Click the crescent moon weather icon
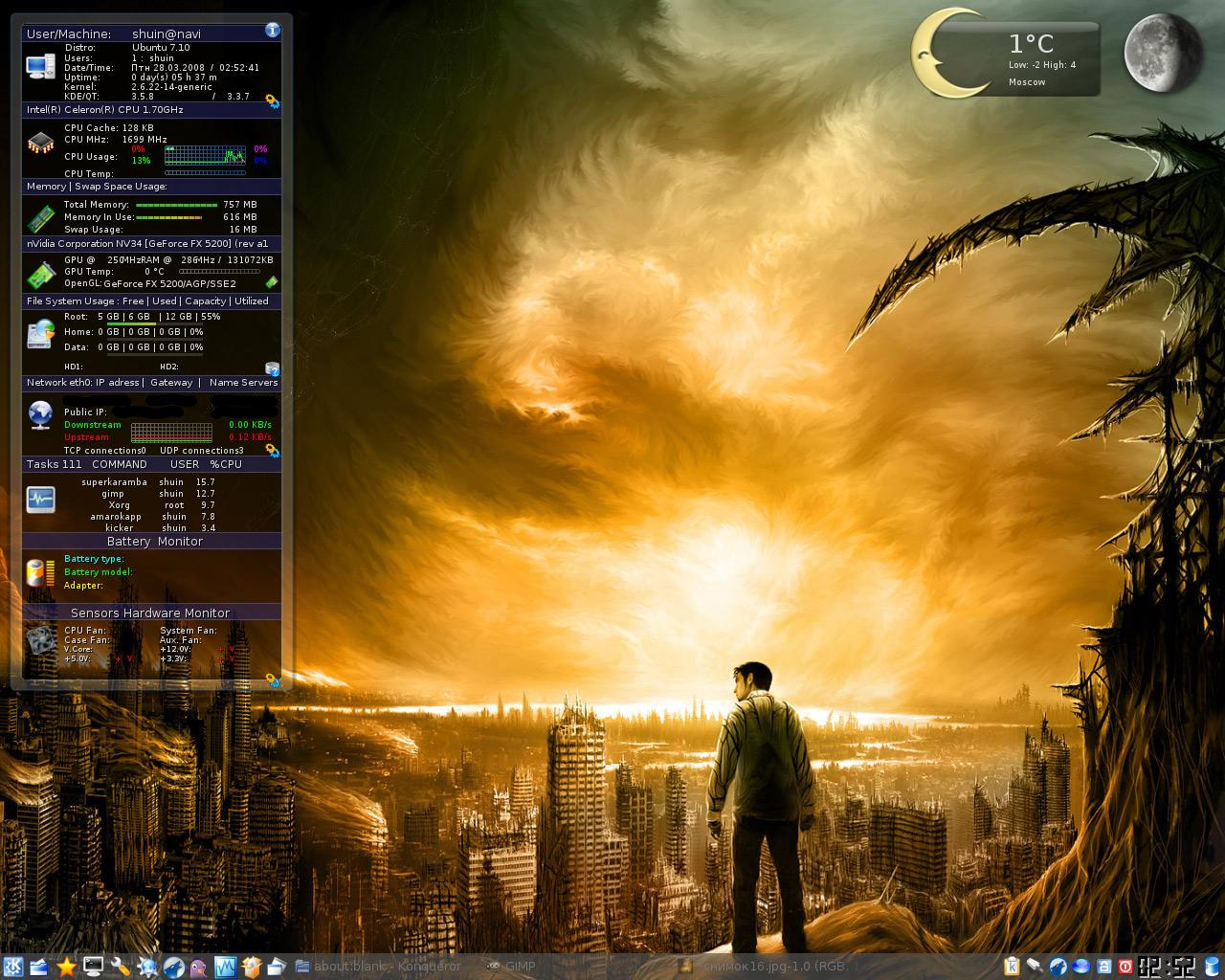The width and height of the screenshot is (1225, 980). (947, 52)
